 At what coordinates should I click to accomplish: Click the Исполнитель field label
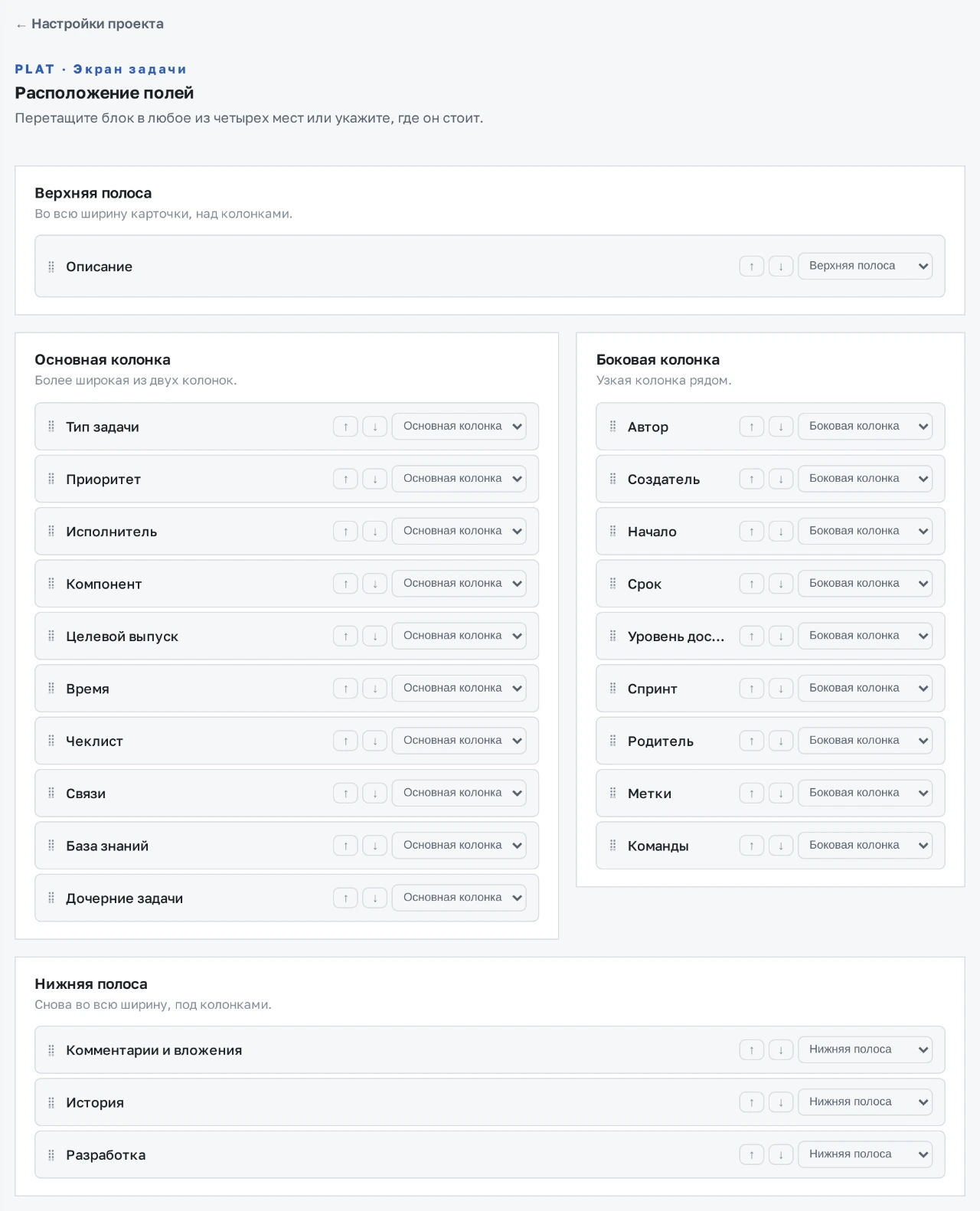(112, 532)
